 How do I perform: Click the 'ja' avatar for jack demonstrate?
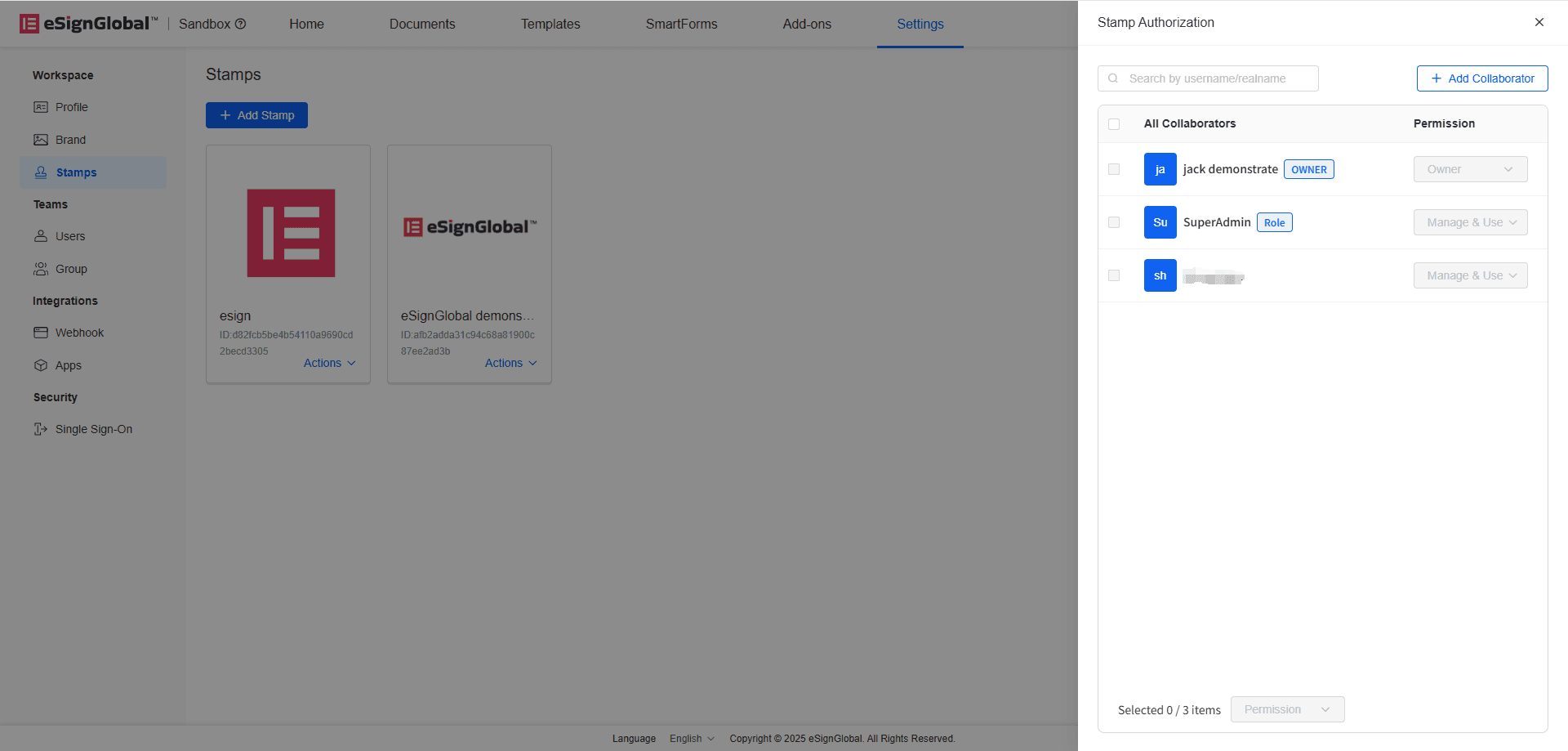(1160, 169)
